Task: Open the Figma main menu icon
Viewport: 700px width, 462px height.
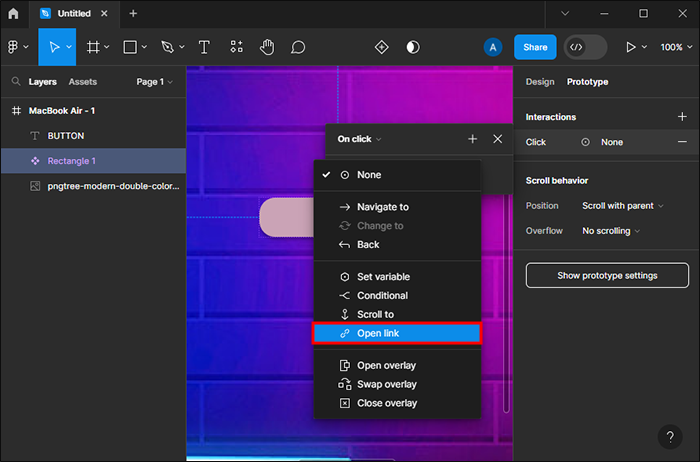Action: tap(14, 47)
